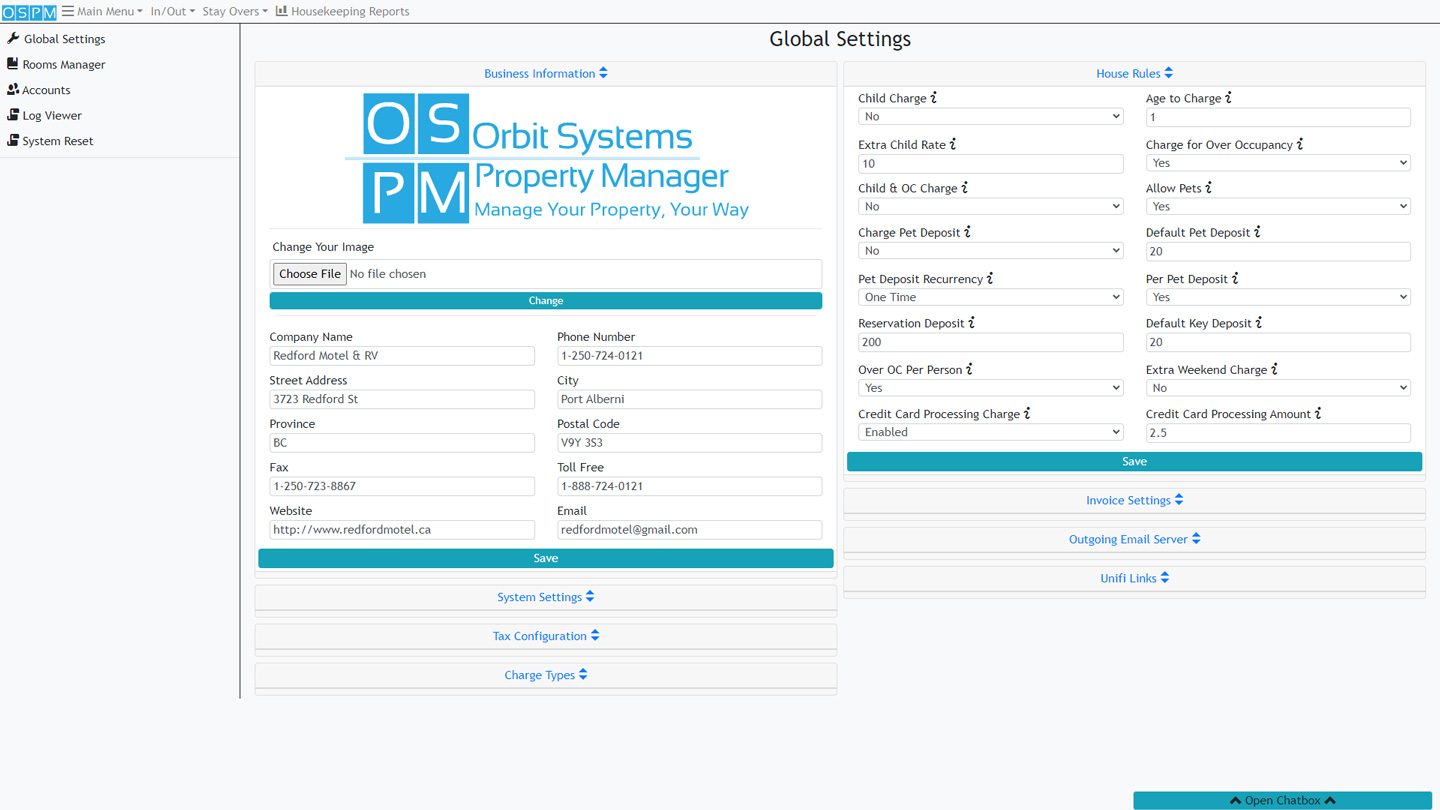This screenshot has width=1440, height=810.
Task: Show info for Charge Pet Deposit
Action: click(968, 232)
